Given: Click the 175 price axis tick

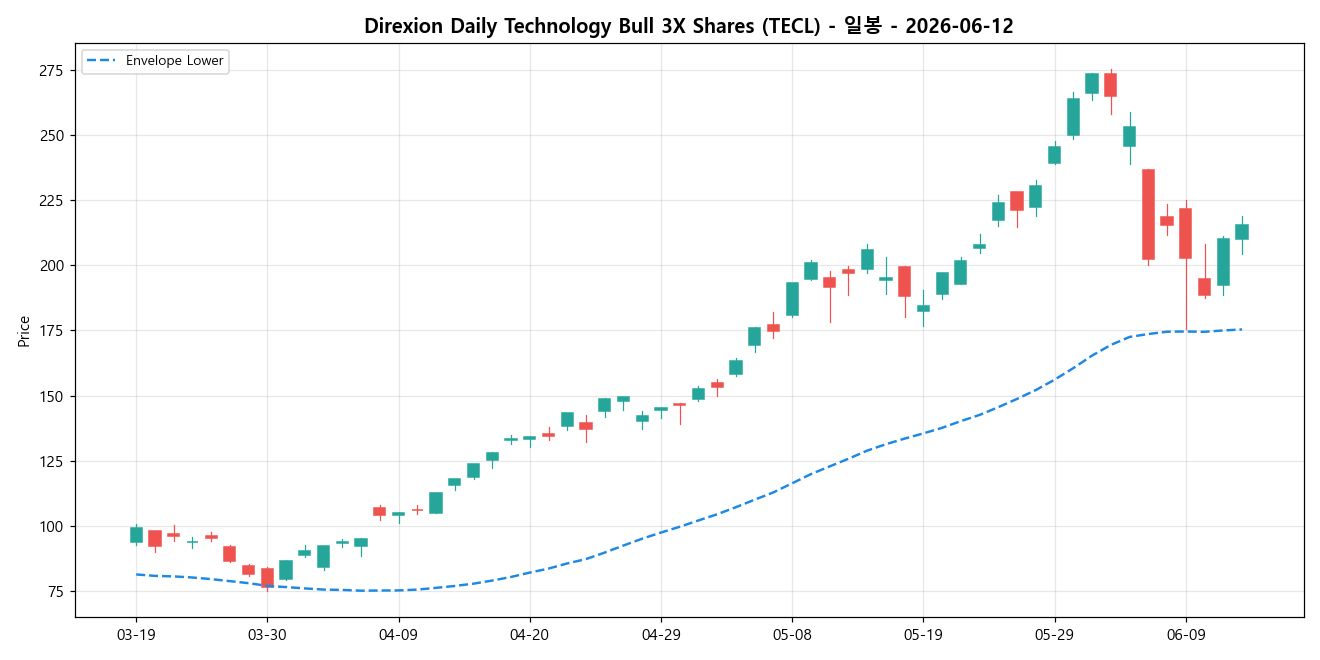Looking at the screenshot, I should click(51, 331).
